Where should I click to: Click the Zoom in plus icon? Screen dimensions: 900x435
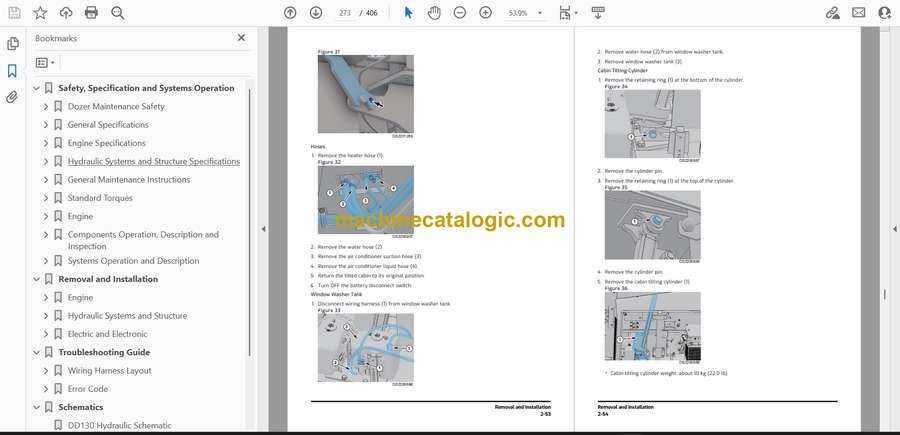pyautogui.click(x=485, y=13)
